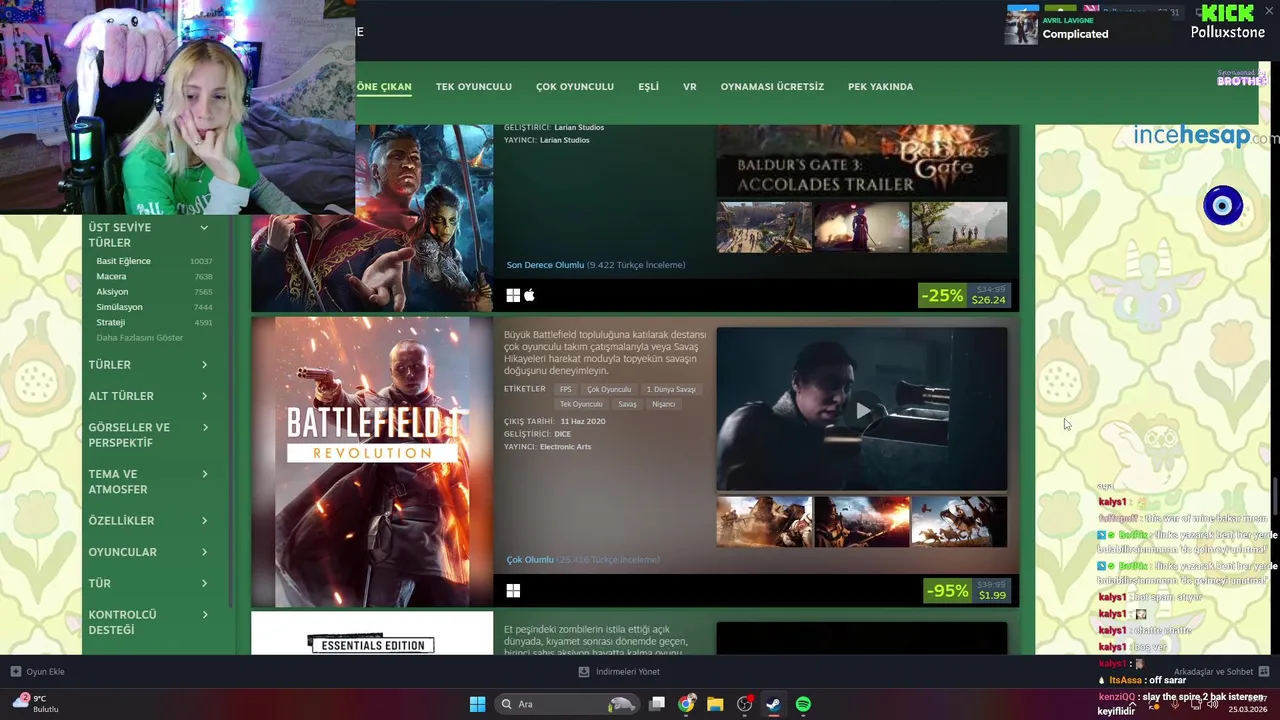Screen dimensions: 1280x720
Task: Click Battlefield 1 -95% price $1.99
Action: click(x=967, y=591)
